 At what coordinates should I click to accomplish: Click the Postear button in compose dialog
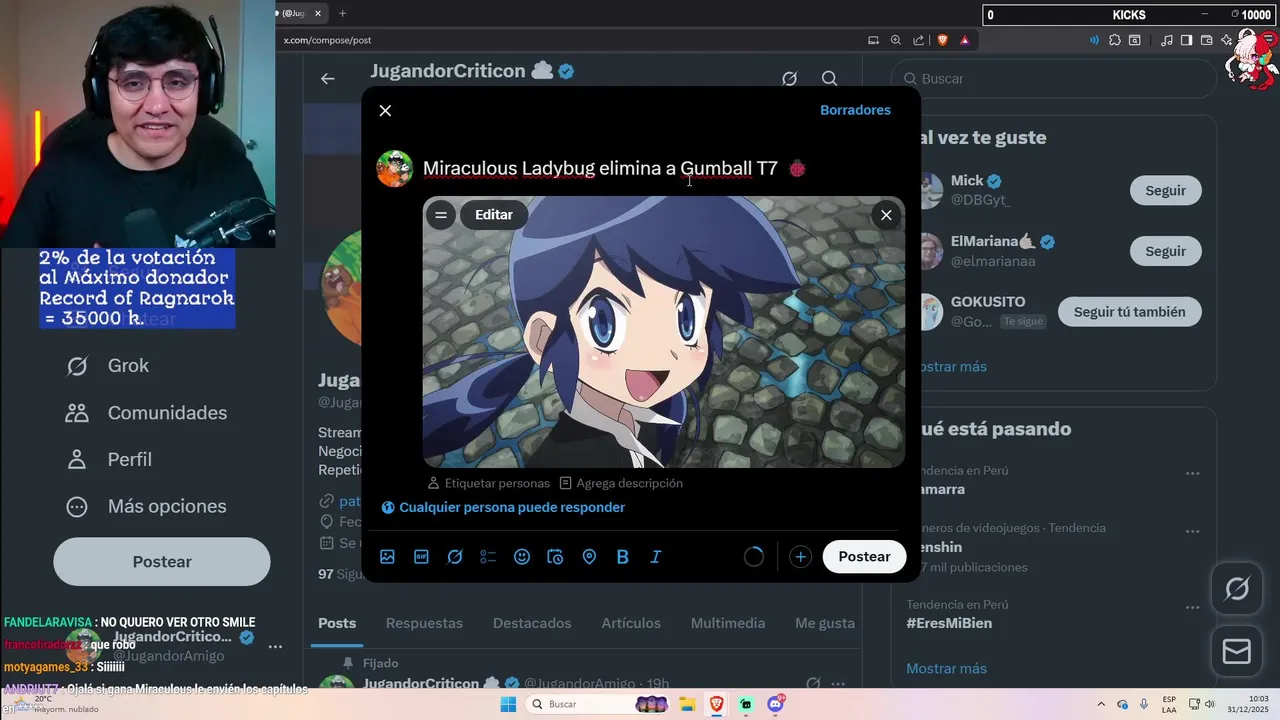pos(864,557)
